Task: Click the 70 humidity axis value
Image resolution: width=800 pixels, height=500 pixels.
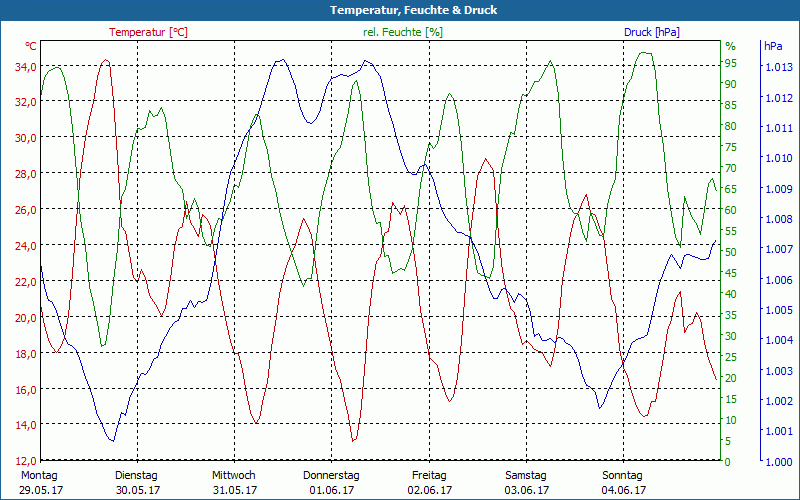Action: tap(731, 168)
